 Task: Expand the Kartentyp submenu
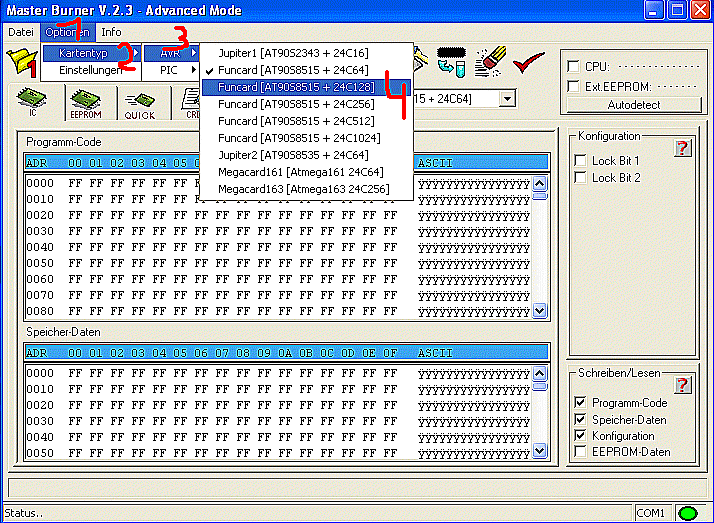(88, 52)
